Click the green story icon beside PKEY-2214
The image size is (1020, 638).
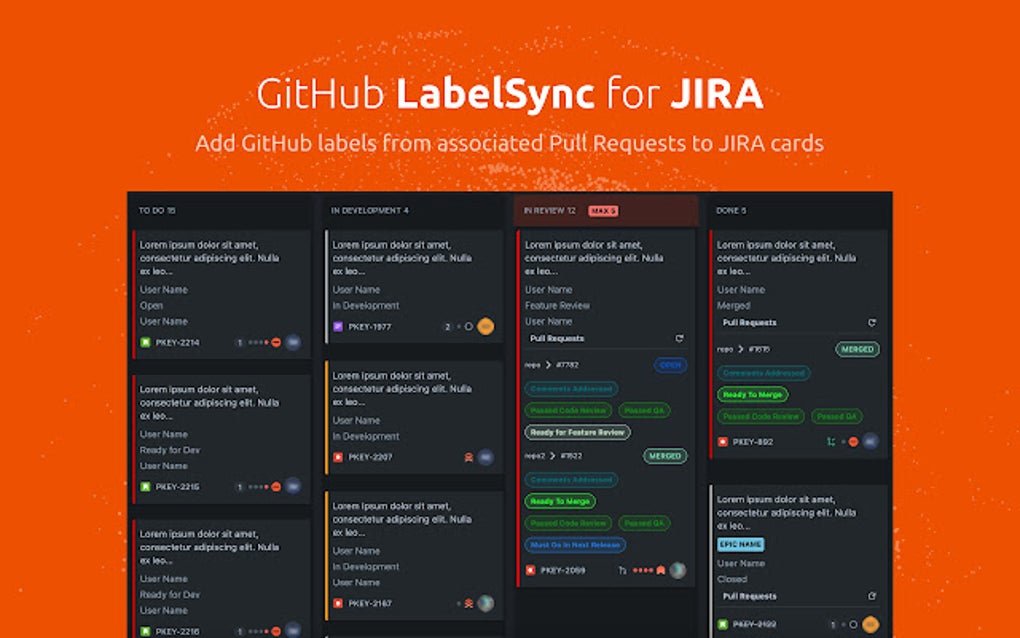tap(146, 342)
